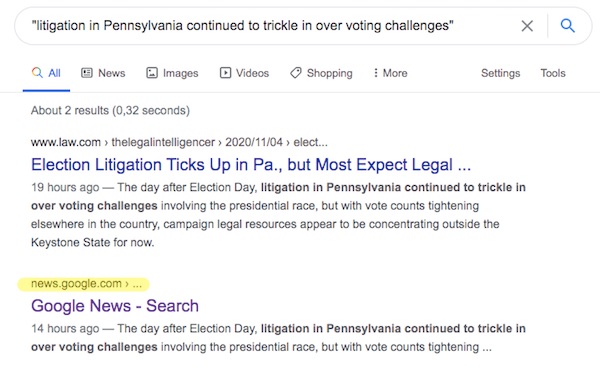600x371 pixels.
Task: Click the All tab magnifier icon
Action: [37, 73]
